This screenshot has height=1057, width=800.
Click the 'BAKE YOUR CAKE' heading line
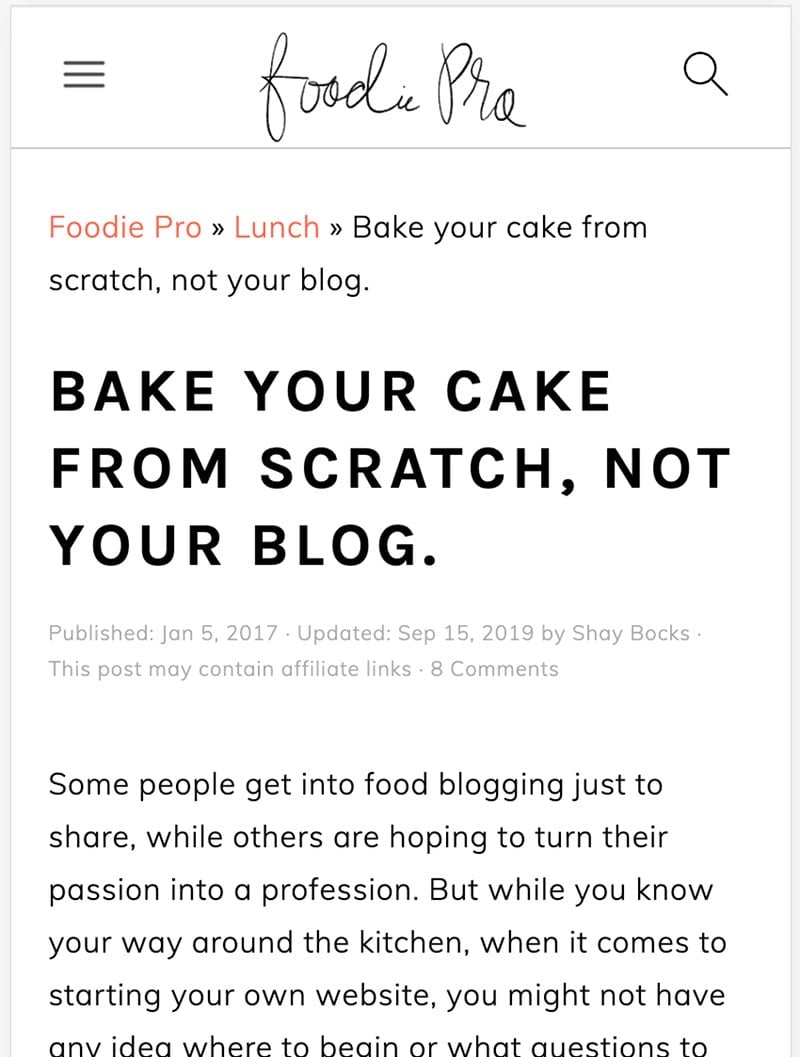(x=331, y=391)
